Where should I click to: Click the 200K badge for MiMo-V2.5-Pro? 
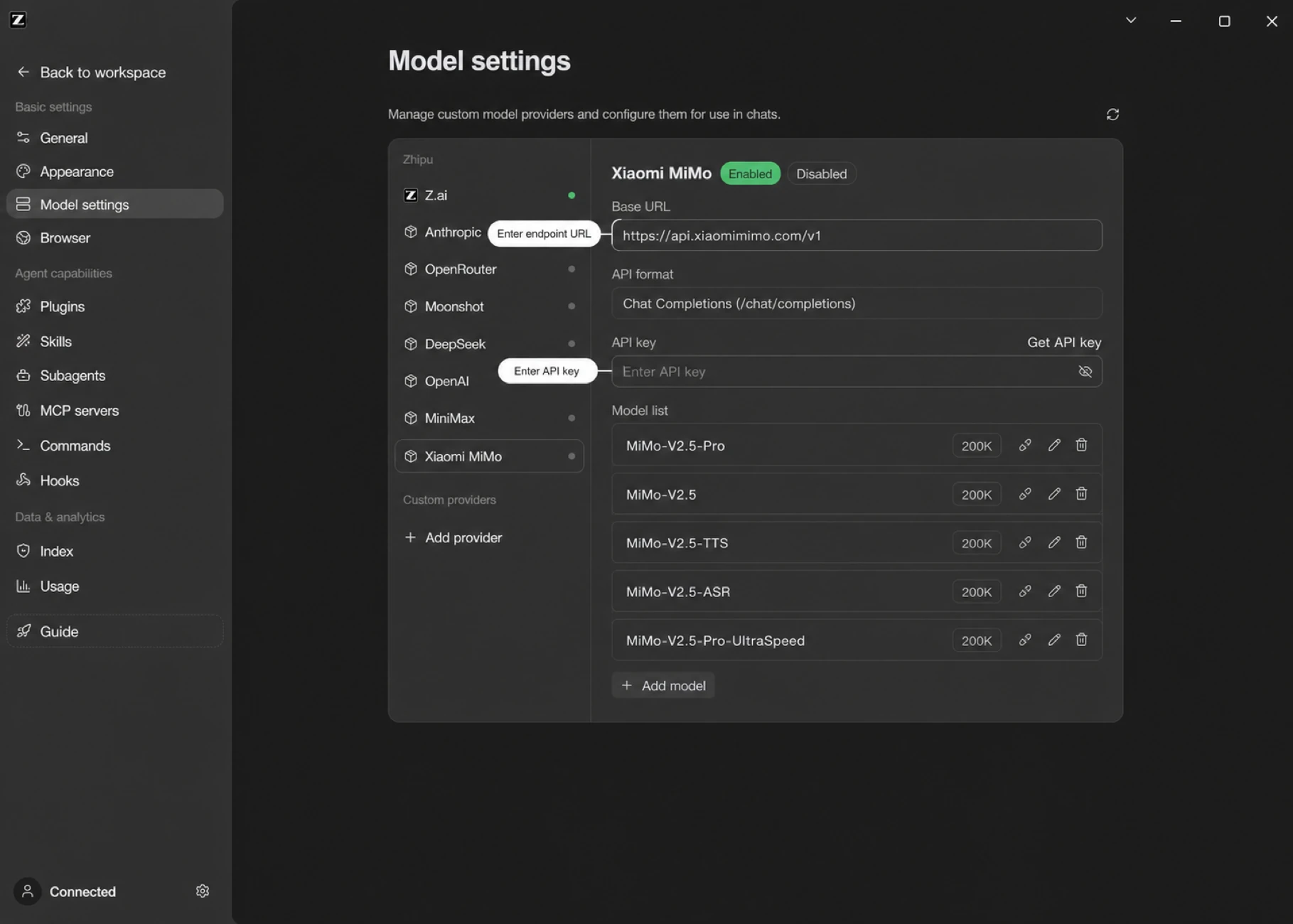(x=977, y=446)
